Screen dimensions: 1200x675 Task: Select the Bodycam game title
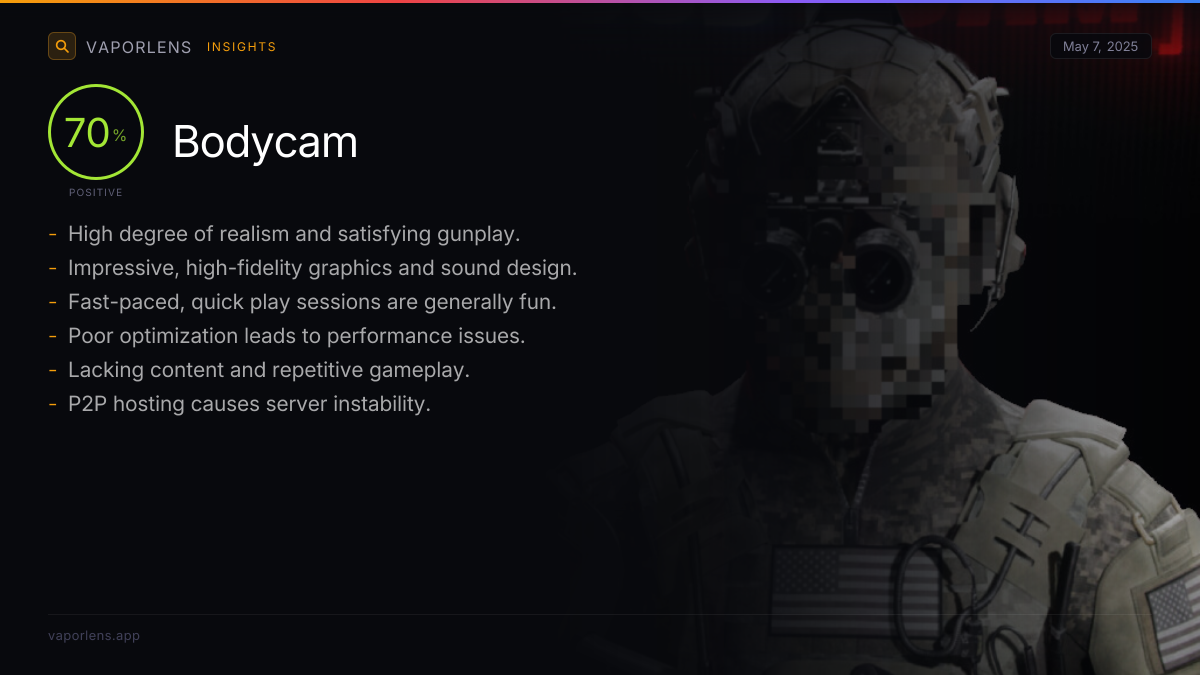[265, 142]
